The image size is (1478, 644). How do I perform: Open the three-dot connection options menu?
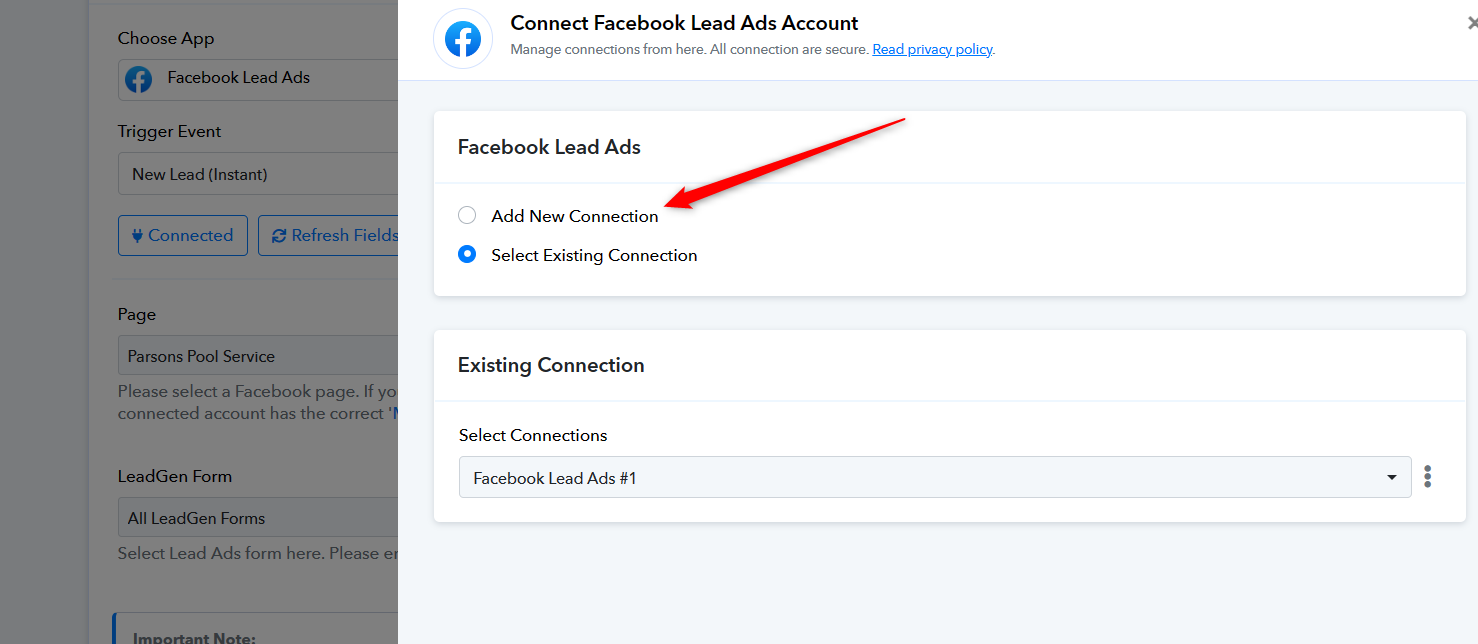pos(1427,477)
